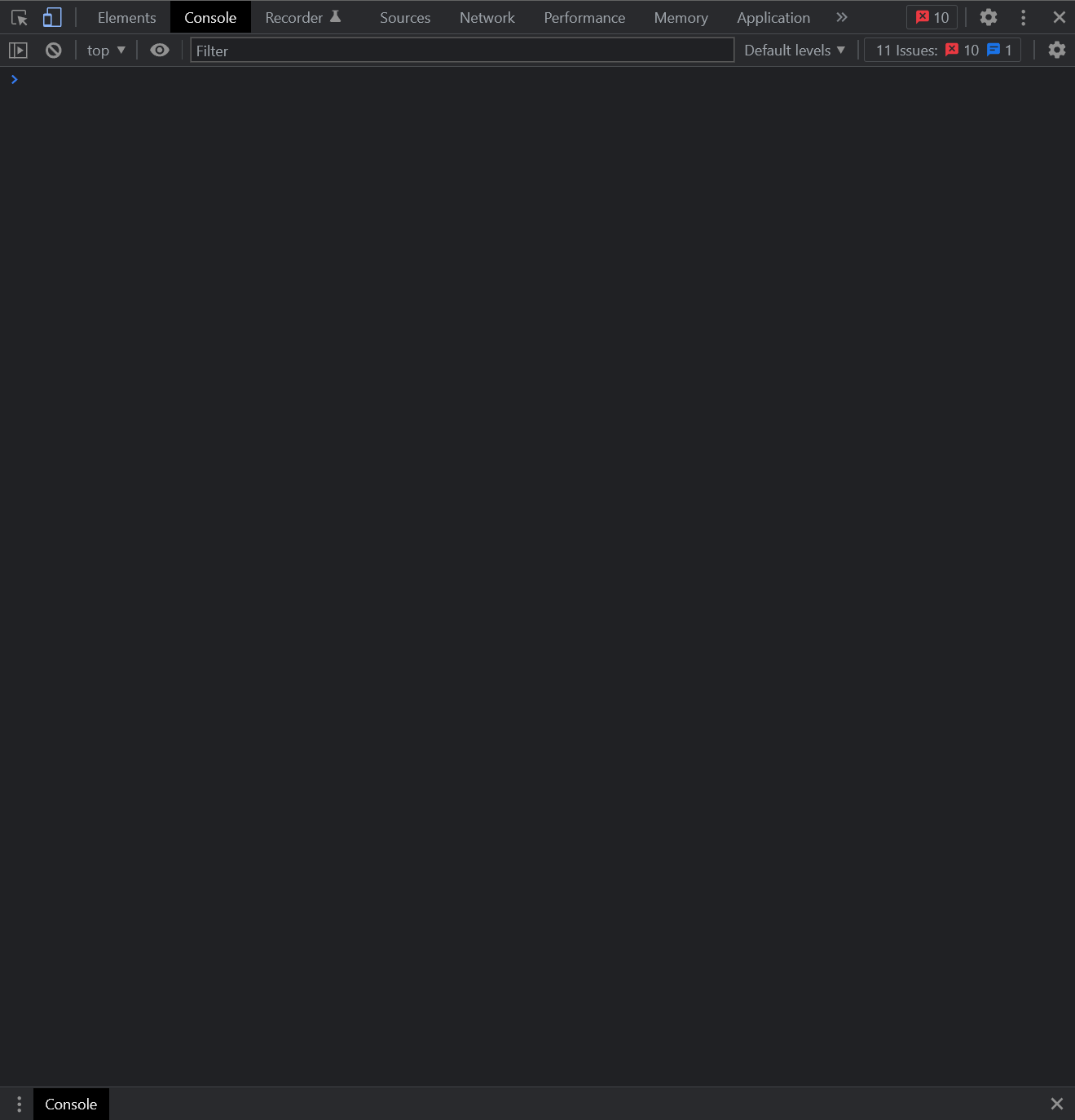
Task: Switch to the Sources panel
Action: click(x=404, y=17)
